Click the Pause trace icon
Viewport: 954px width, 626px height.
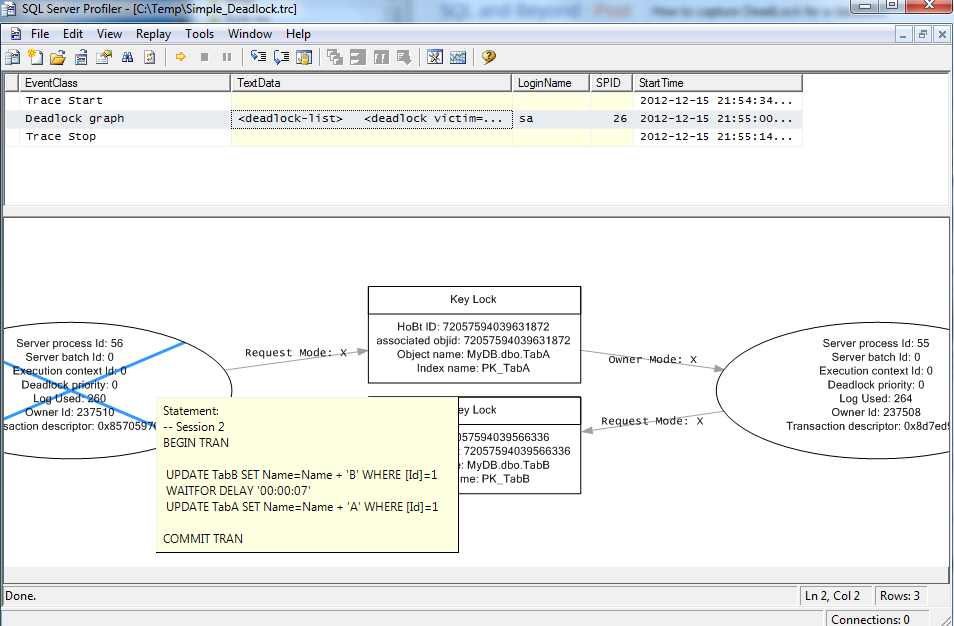pyautogui.click(x=227, y=57)
